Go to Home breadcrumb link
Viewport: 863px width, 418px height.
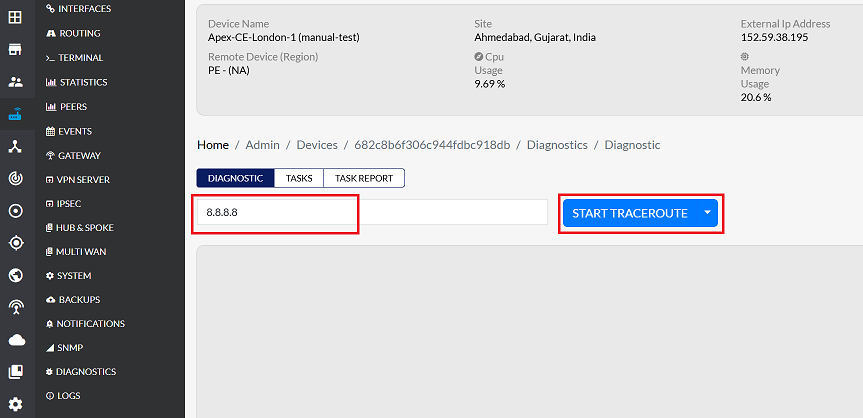(213, 145)
